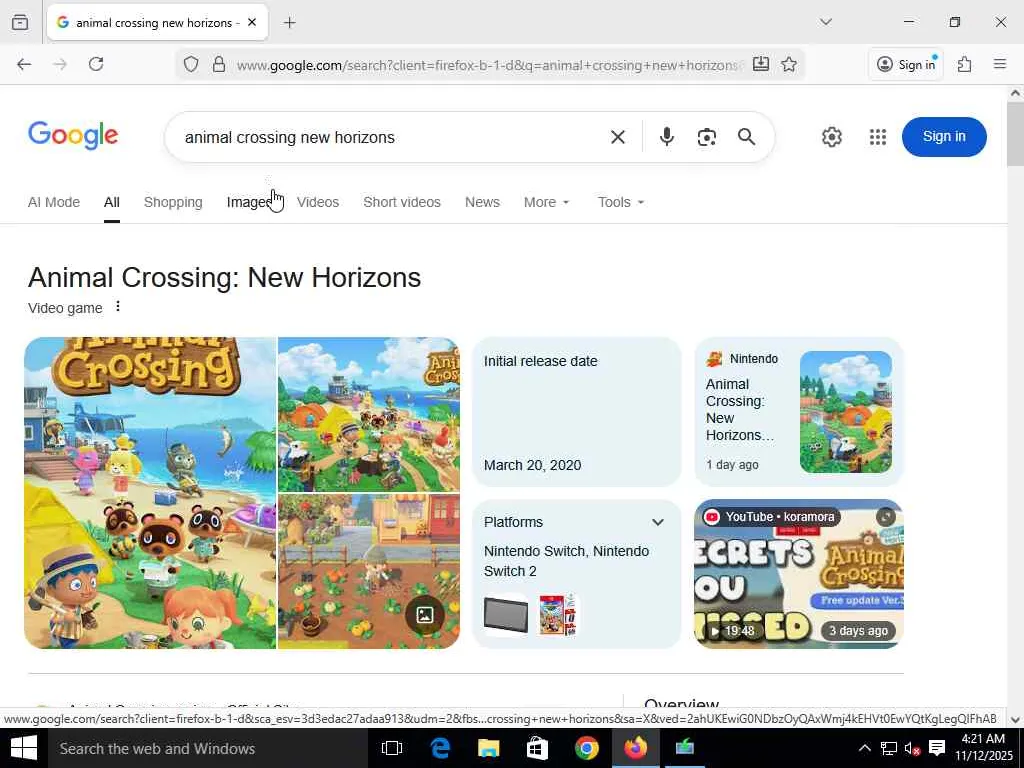Image resolution: width=1024 pixels, height=768 pixels.
Task: Open Google quick settings gear
Action: [x=831, y=137]
